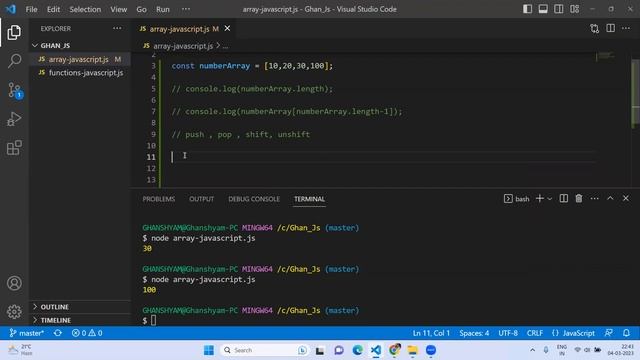Click Spaces: 4 indentation setting

coord(474,333)
